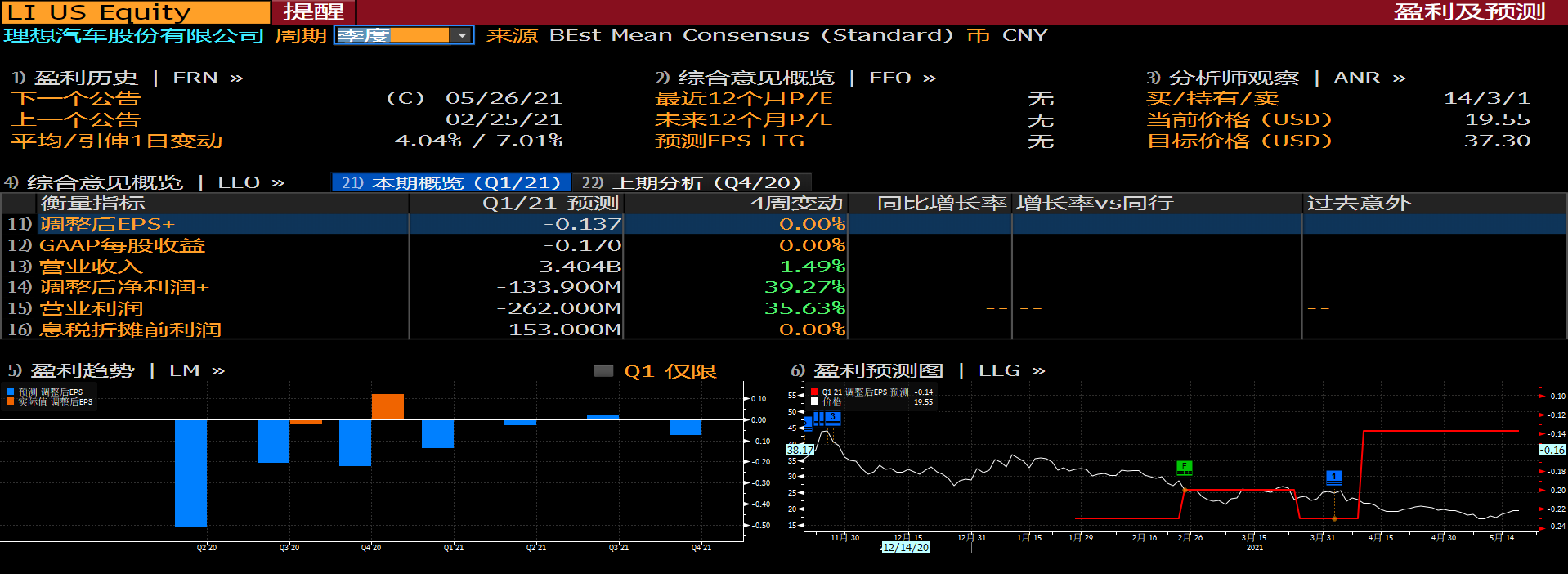
Task: Click the 来源 BEst Mean Consensus (Standard) field
Action: click(719, 35)
